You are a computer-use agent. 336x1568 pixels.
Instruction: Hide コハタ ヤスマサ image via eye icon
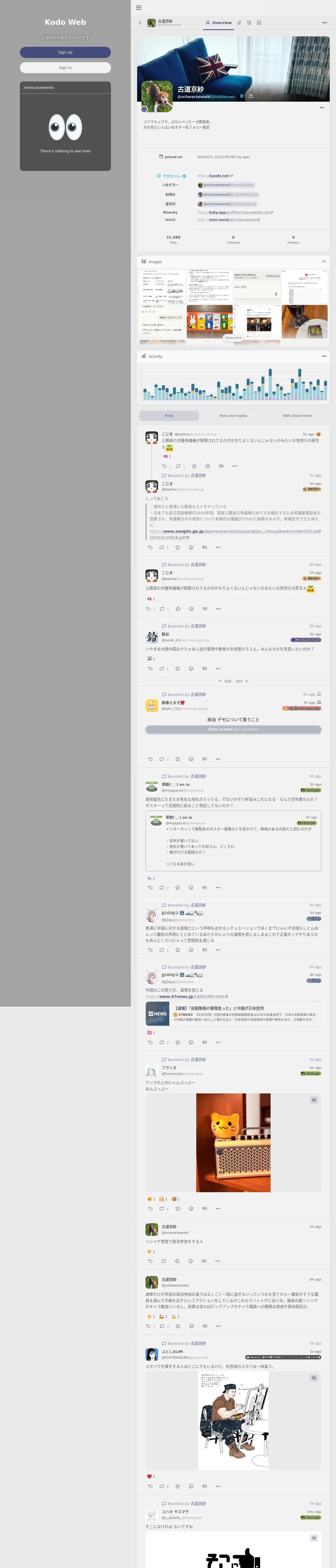[314, 1538]
